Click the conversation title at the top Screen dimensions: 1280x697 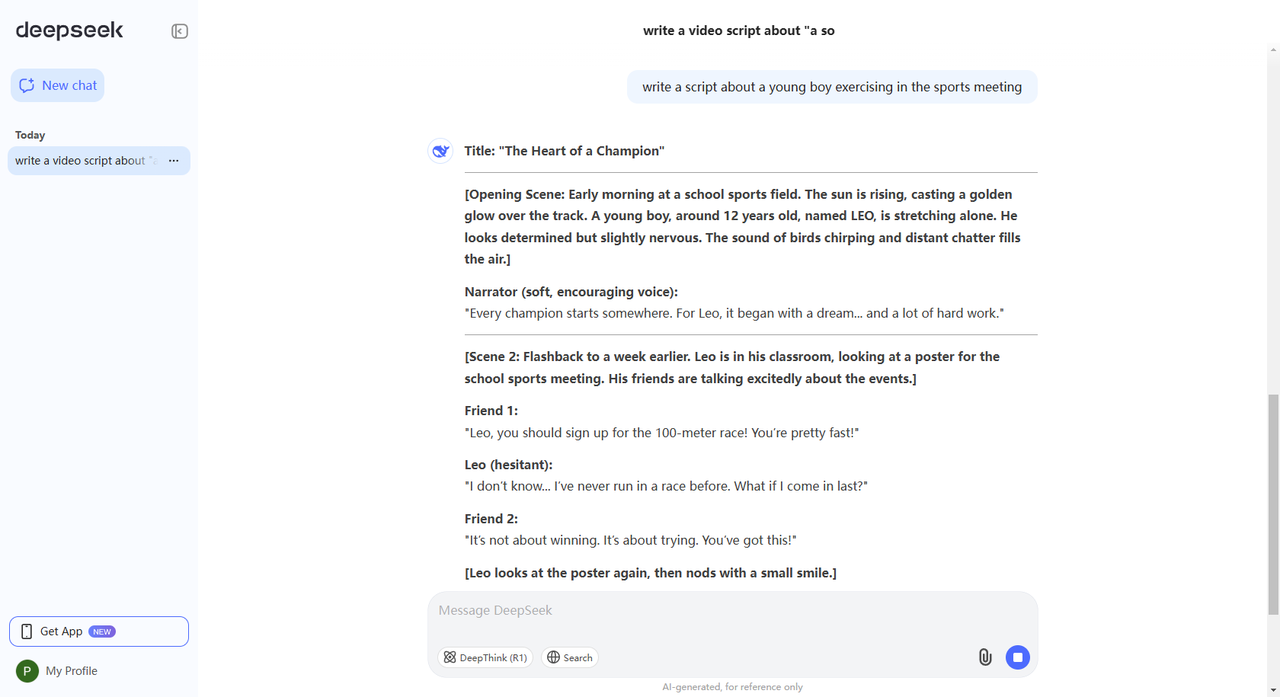coord(739,31)
